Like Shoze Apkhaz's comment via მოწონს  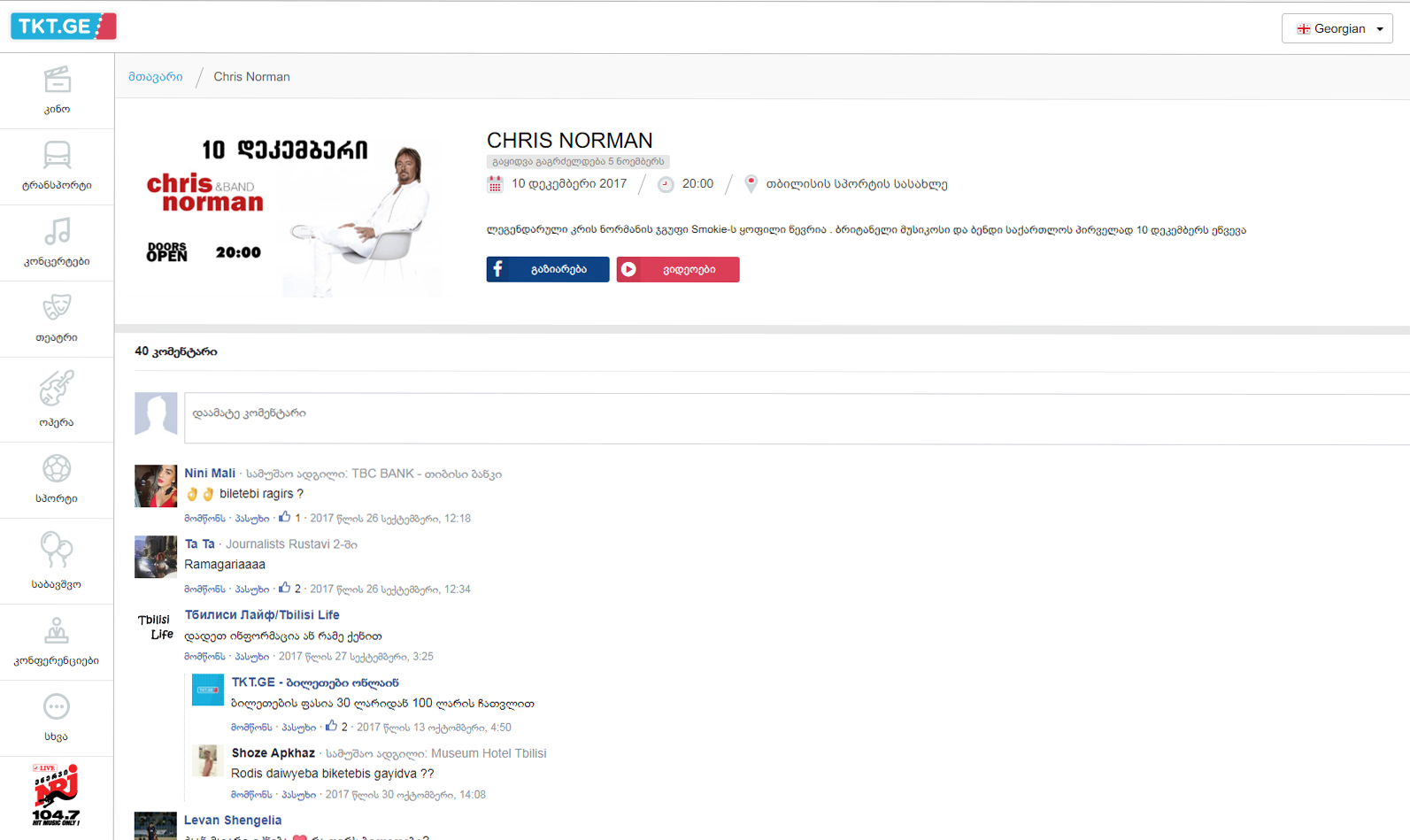[251, 795]
